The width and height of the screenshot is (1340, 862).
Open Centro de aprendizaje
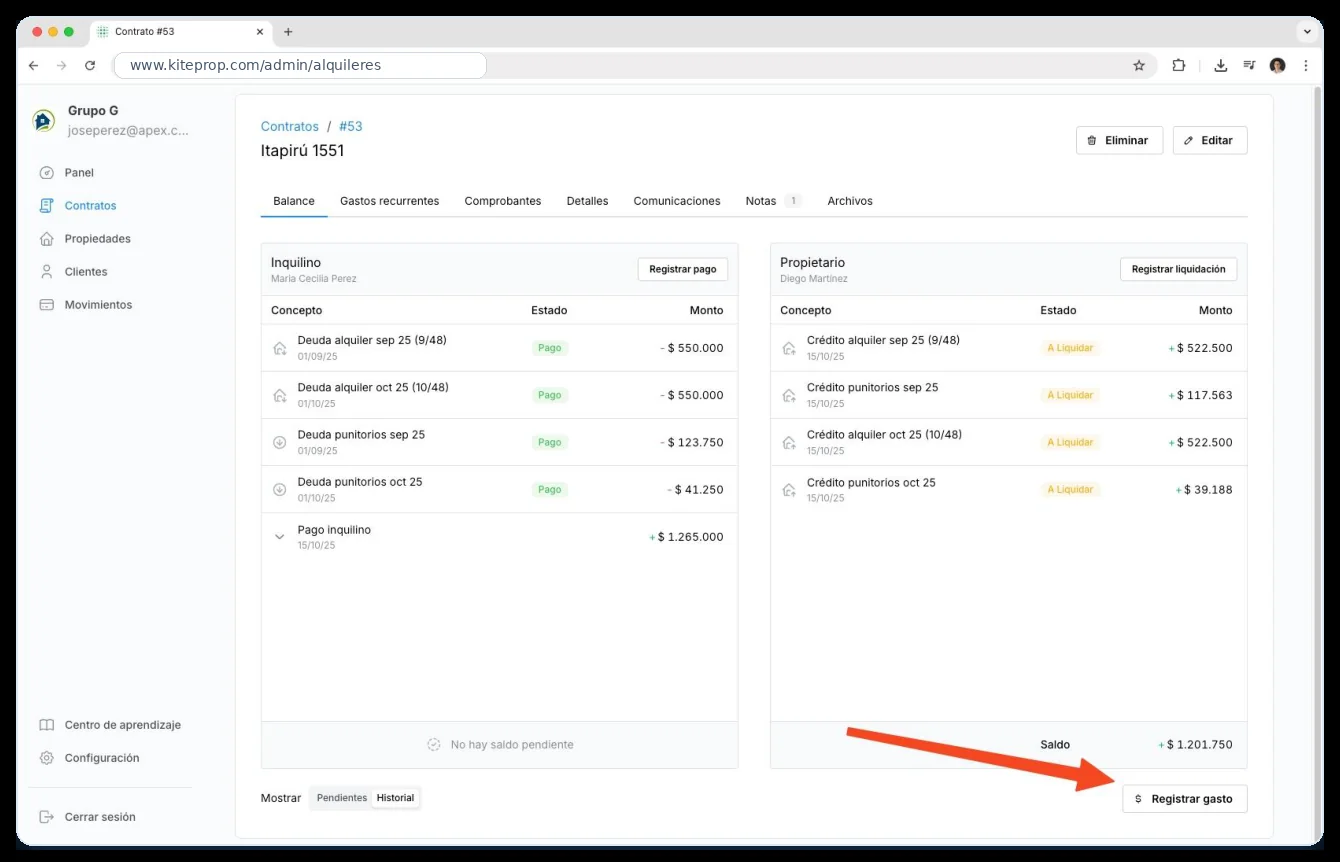(x=122, y=725)
